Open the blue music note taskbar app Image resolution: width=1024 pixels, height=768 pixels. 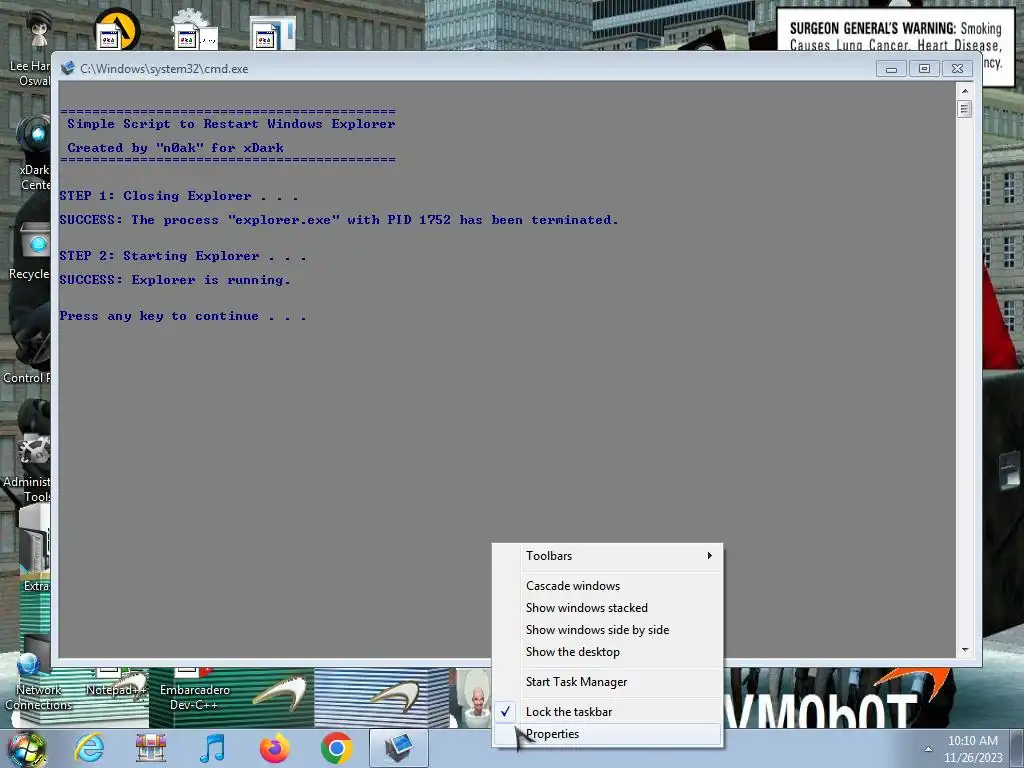pos(212,748)
